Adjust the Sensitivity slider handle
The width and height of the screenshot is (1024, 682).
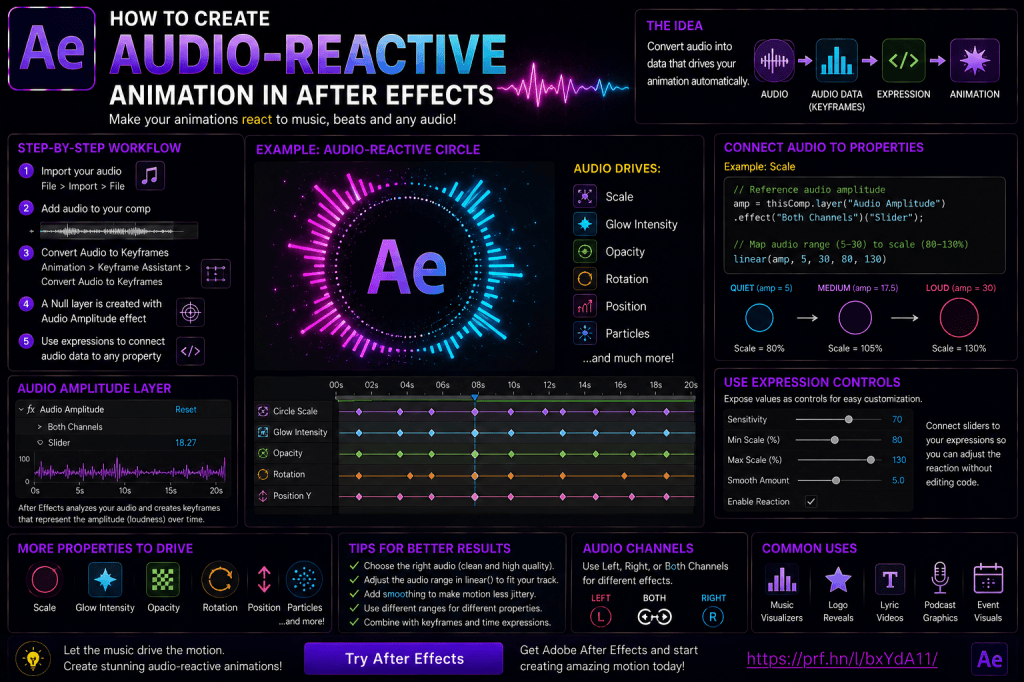(x=848, y=419)
